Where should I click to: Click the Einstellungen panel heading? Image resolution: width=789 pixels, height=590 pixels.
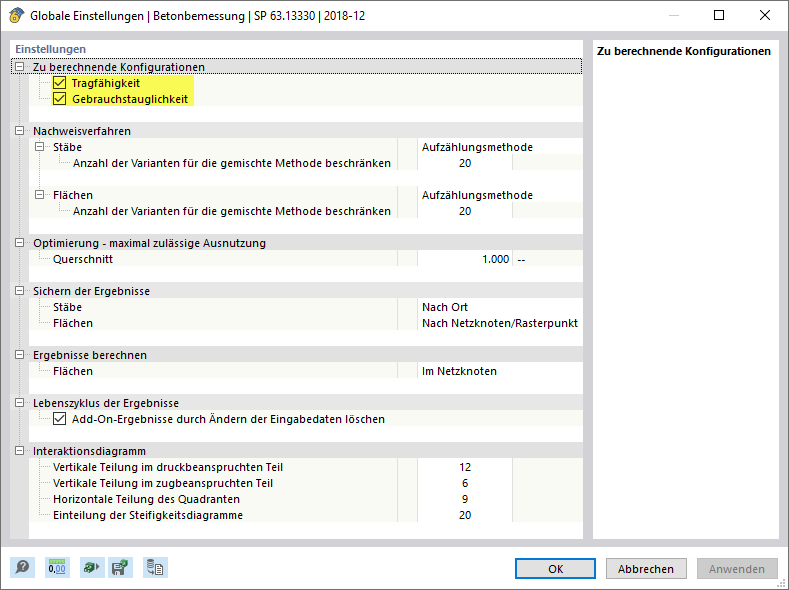tap(50, 49)
